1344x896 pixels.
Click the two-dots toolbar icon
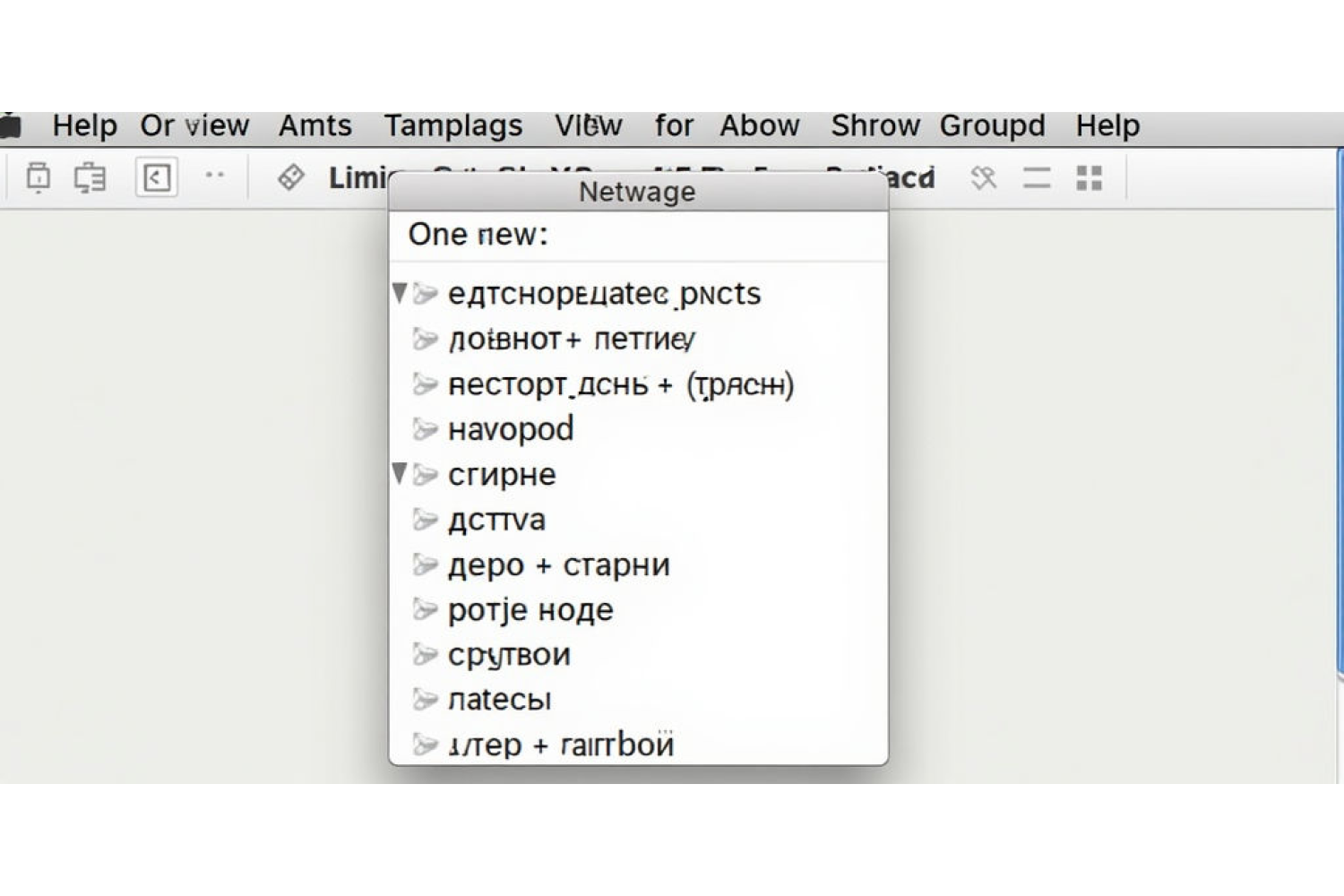[214, 176]
